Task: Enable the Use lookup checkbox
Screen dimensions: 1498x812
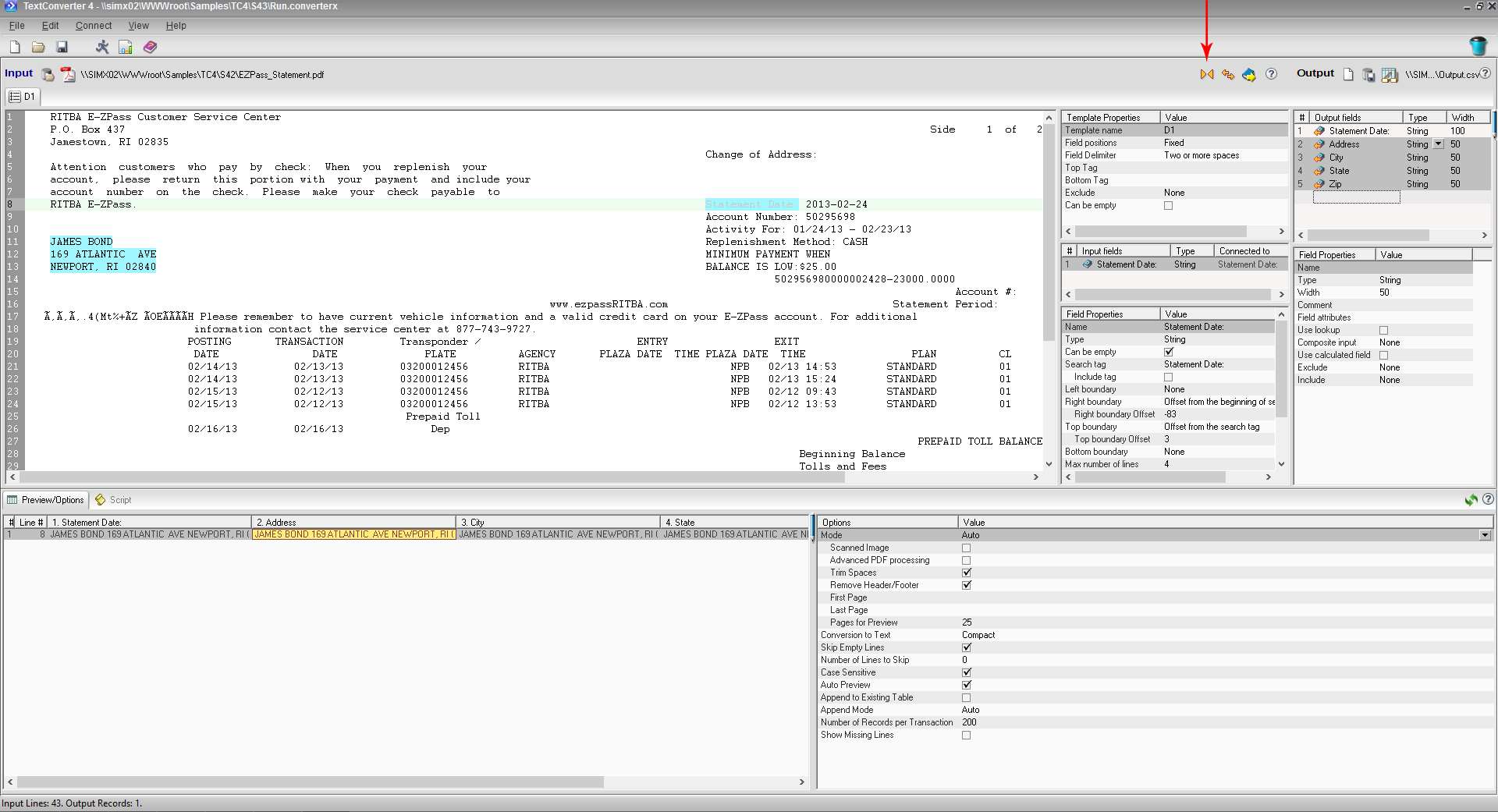Action: point(1384,331)
